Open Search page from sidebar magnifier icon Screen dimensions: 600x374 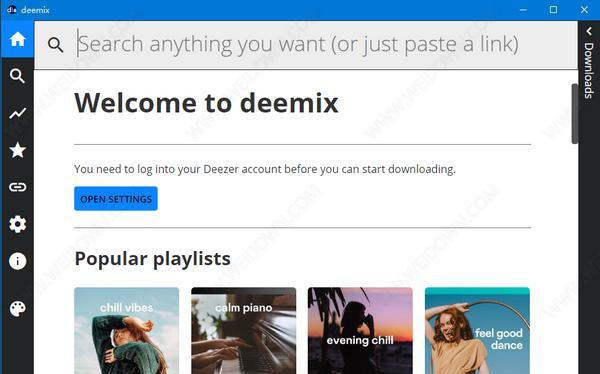tap(18, 76)
